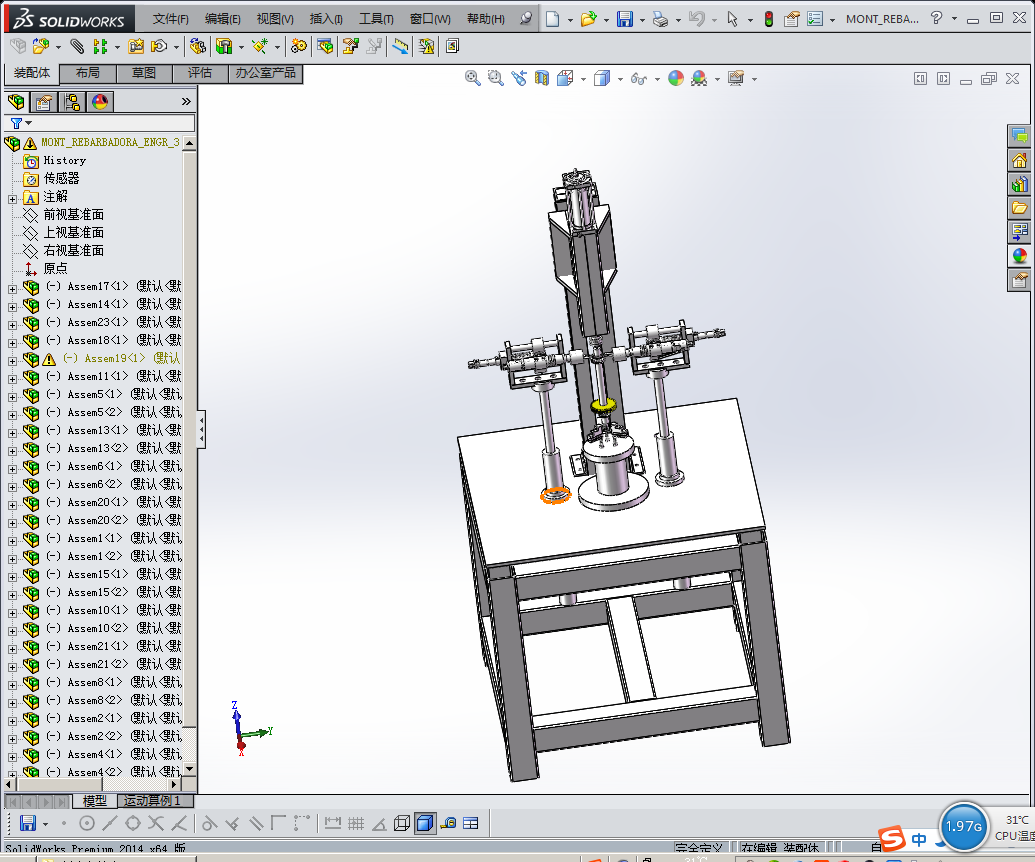
Task: Switch to the 草图 tab
Action: click(x=144, y=73)
